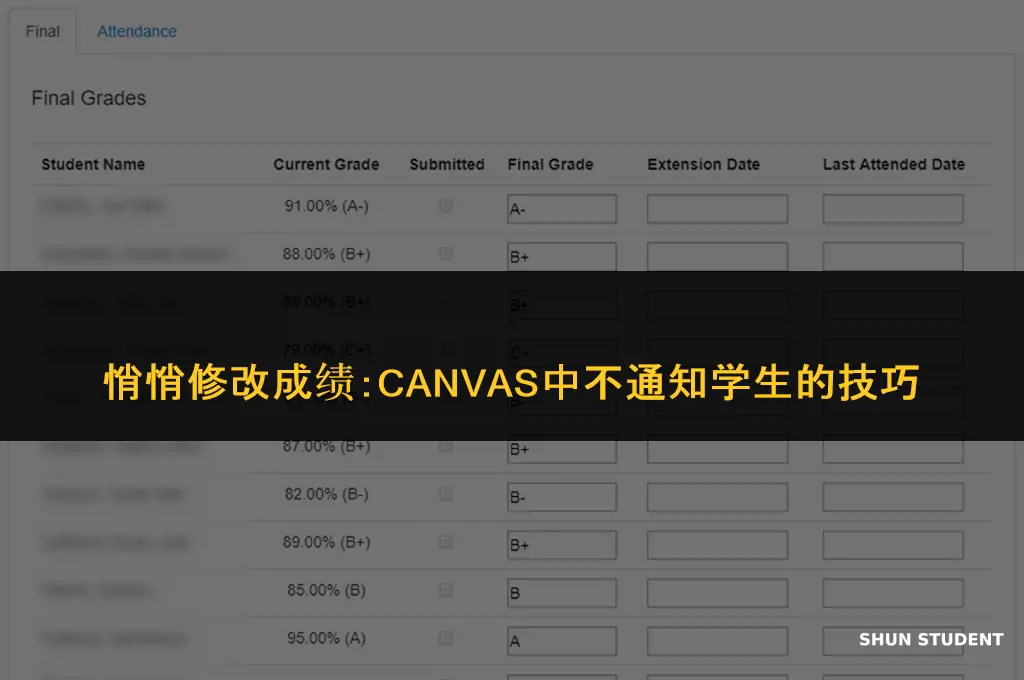This screenshot has width=1024, height=680.
Task: Select the 85.00% (B) current grade cell
Action: coord(327,590)
